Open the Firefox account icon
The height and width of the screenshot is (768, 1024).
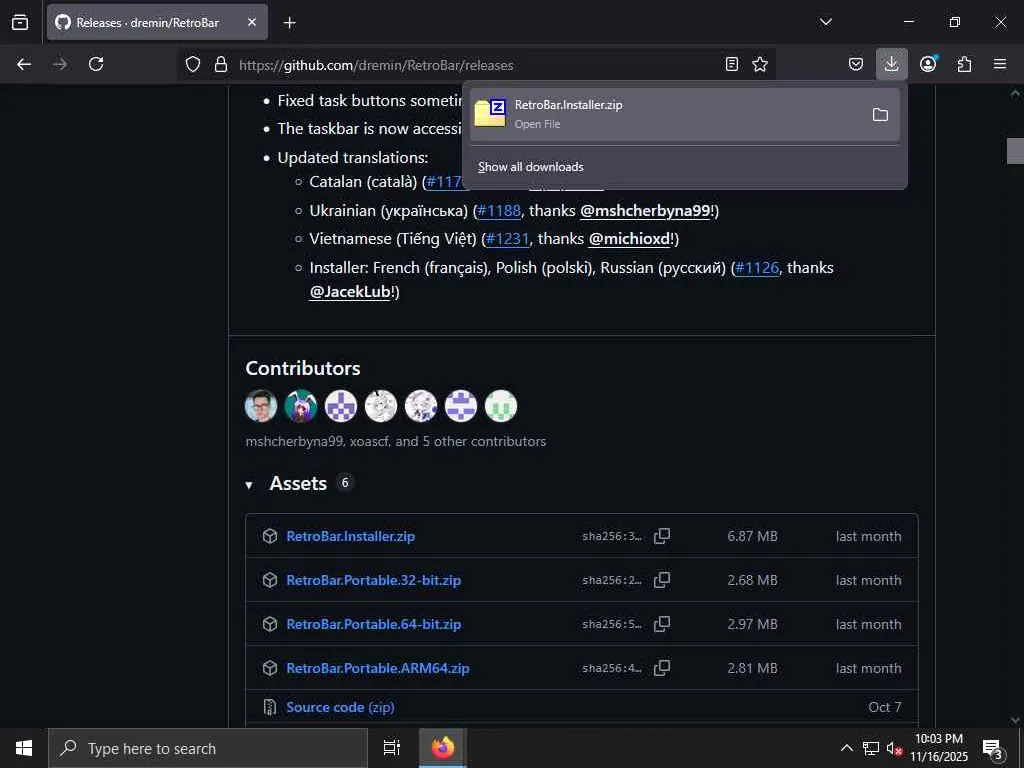(928, 64)
